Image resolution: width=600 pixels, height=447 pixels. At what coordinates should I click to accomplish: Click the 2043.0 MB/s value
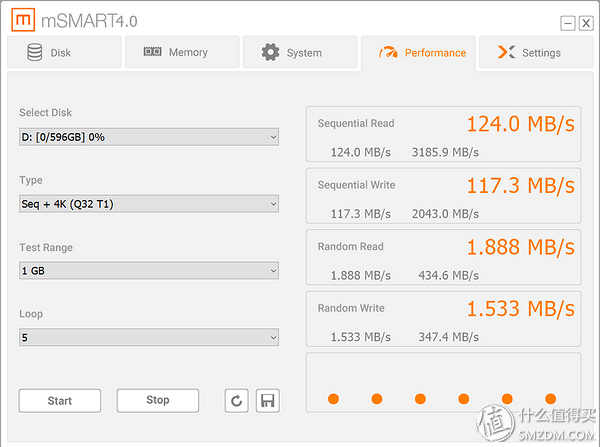[x=445, y=214]
